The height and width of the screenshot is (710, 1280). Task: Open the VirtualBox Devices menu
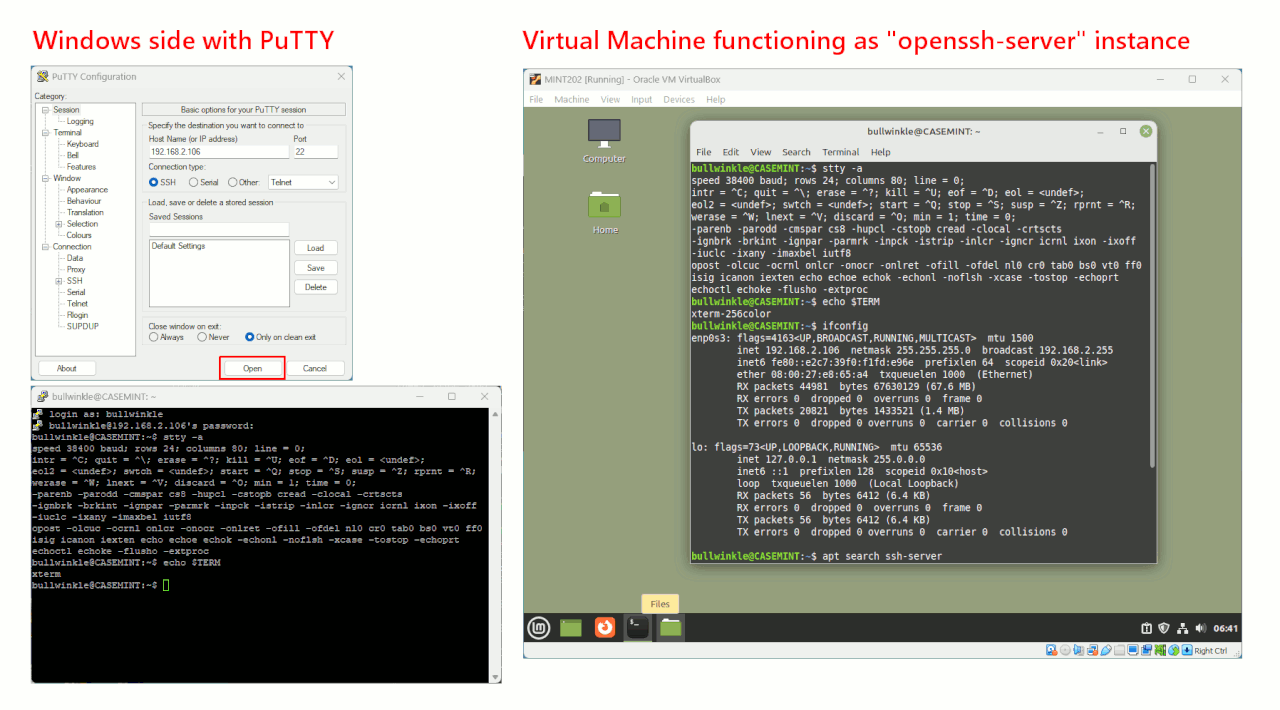pos(679,99)
